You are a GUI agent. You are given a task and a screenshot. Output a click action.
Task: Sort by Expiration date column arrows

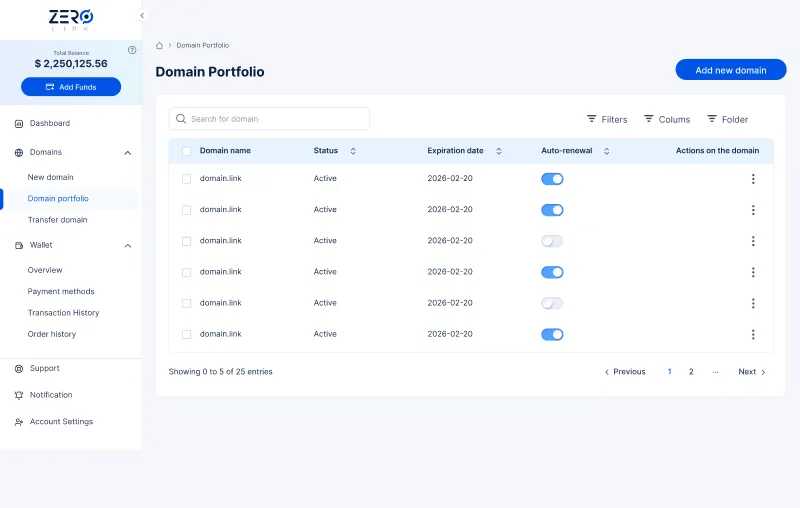click(499, 151)
